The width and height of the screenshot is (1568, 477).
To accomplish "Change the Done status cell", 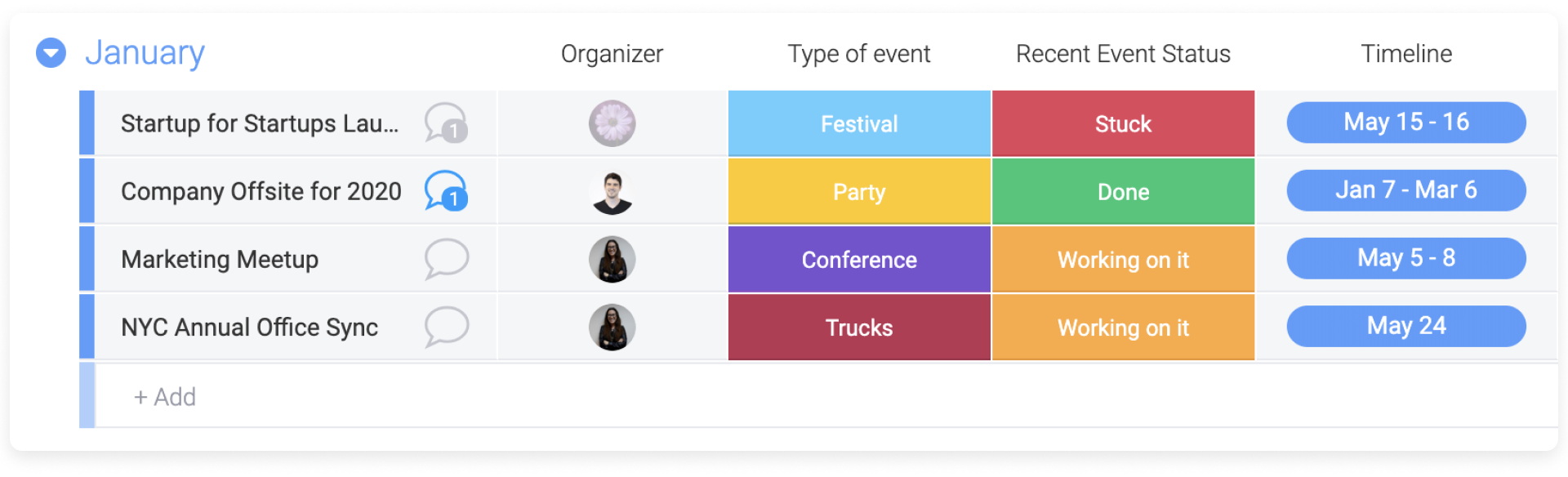I will pyautogui.click(x=1123, y=192).
